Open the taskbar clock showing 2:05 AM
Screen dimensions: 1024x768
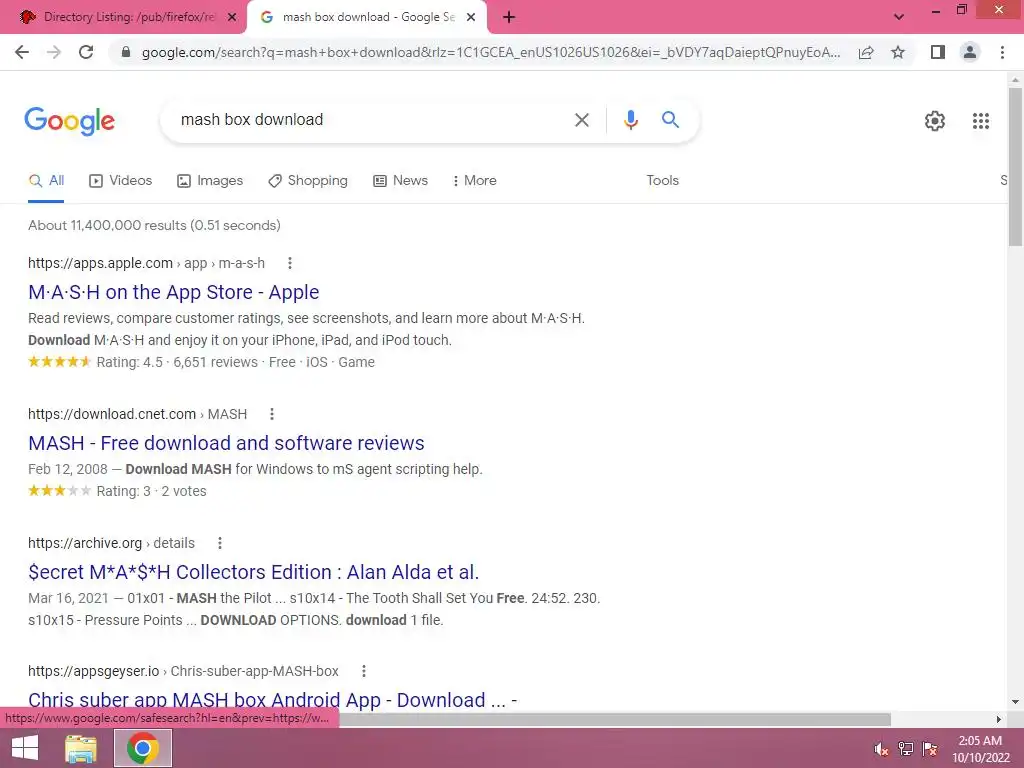click(980, 749)
